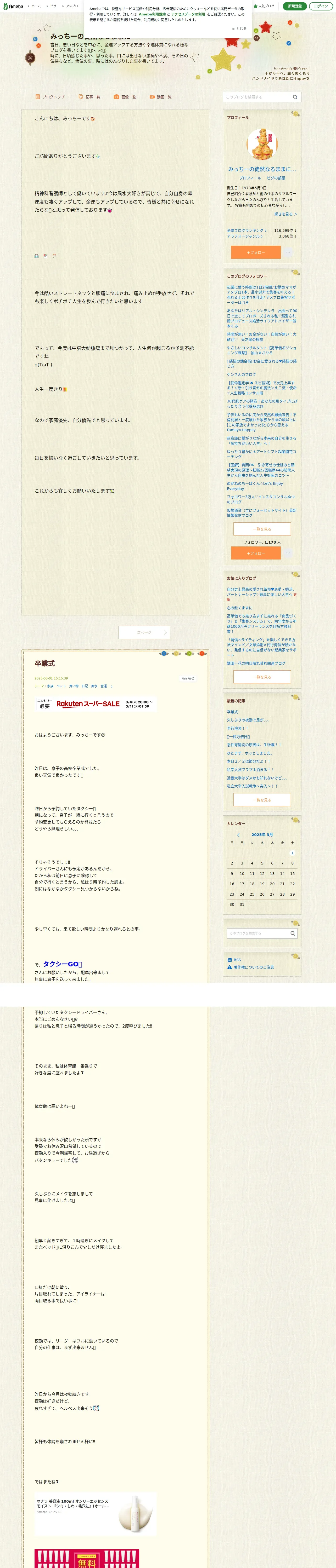The image size is (336, 1568).
Task: Open めがねのちーぱくん follower blog
Action: (255, 486)
